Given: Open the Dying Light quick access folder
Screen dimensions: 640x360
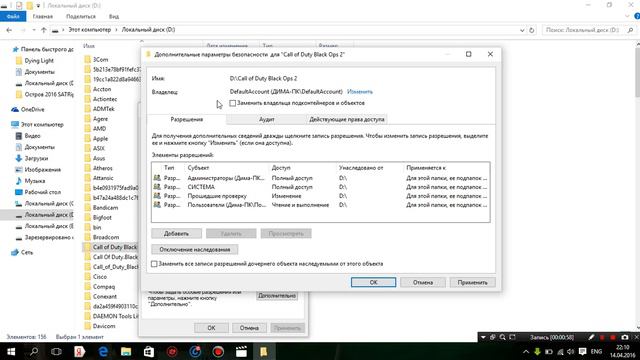Looking at the screenshot, I should pyautogui.click(x=34, y=60).
